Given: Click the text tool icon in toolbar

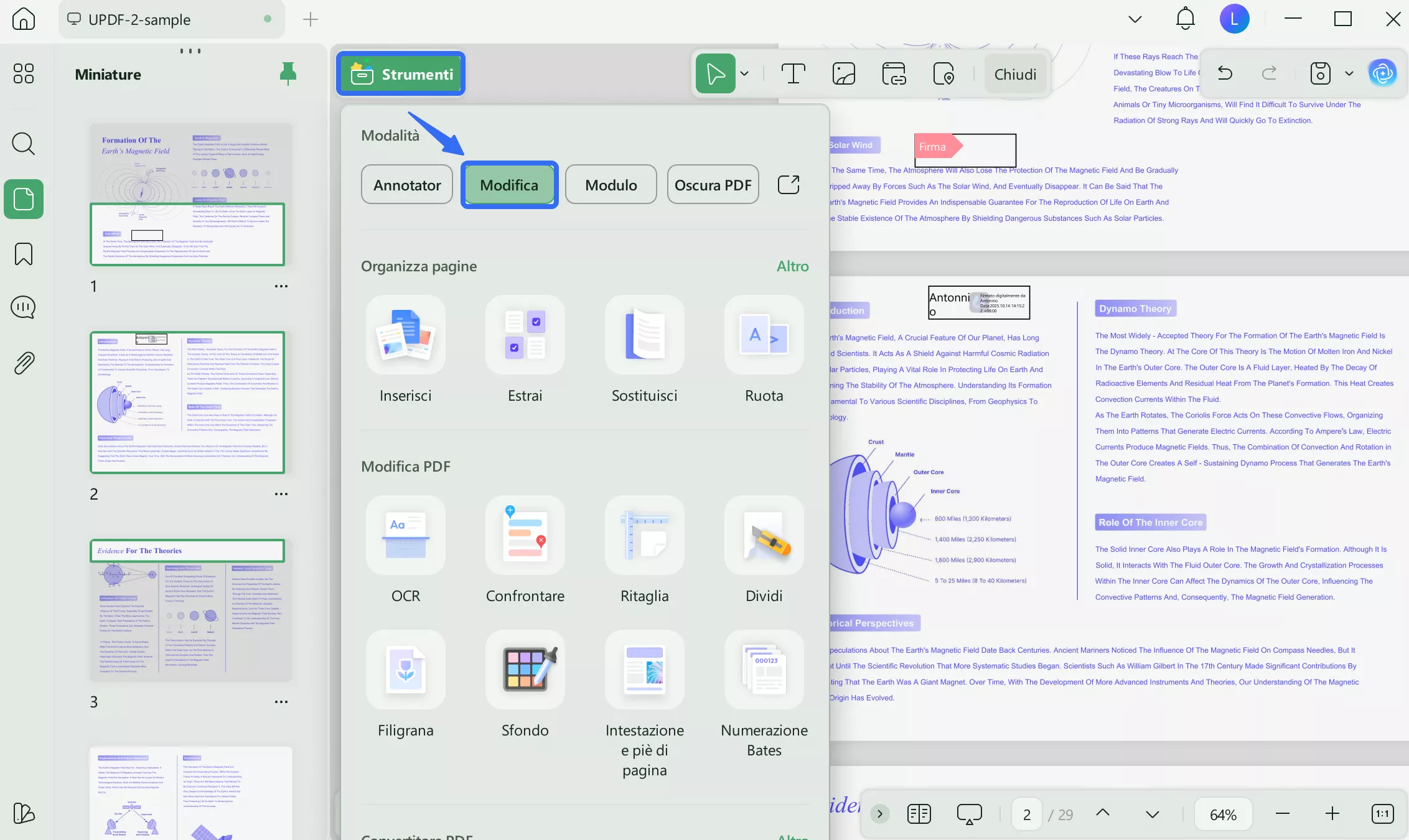Looking at the screenshot, I should tap(793, 73).
